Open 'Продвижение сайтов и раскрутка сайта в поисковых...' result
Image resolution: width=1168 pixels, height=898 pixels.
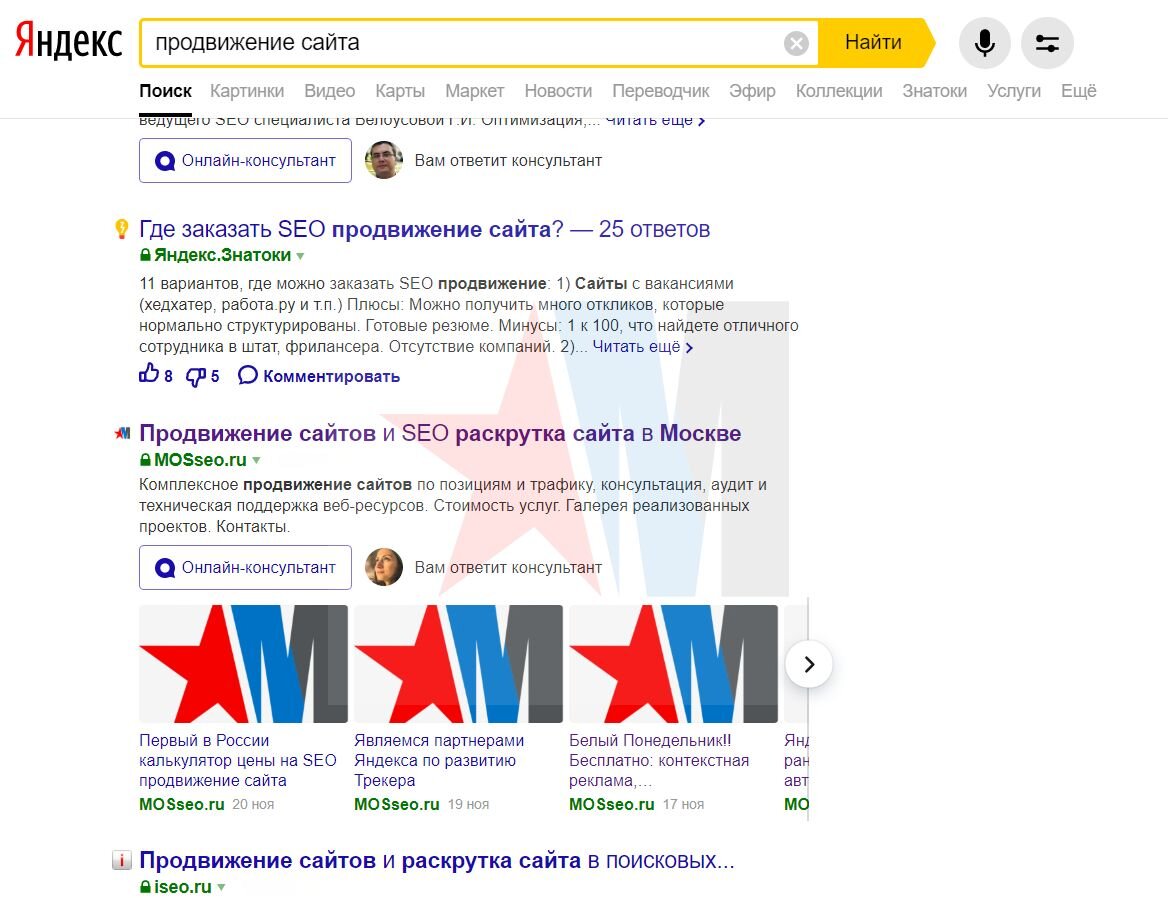(437, 861)
